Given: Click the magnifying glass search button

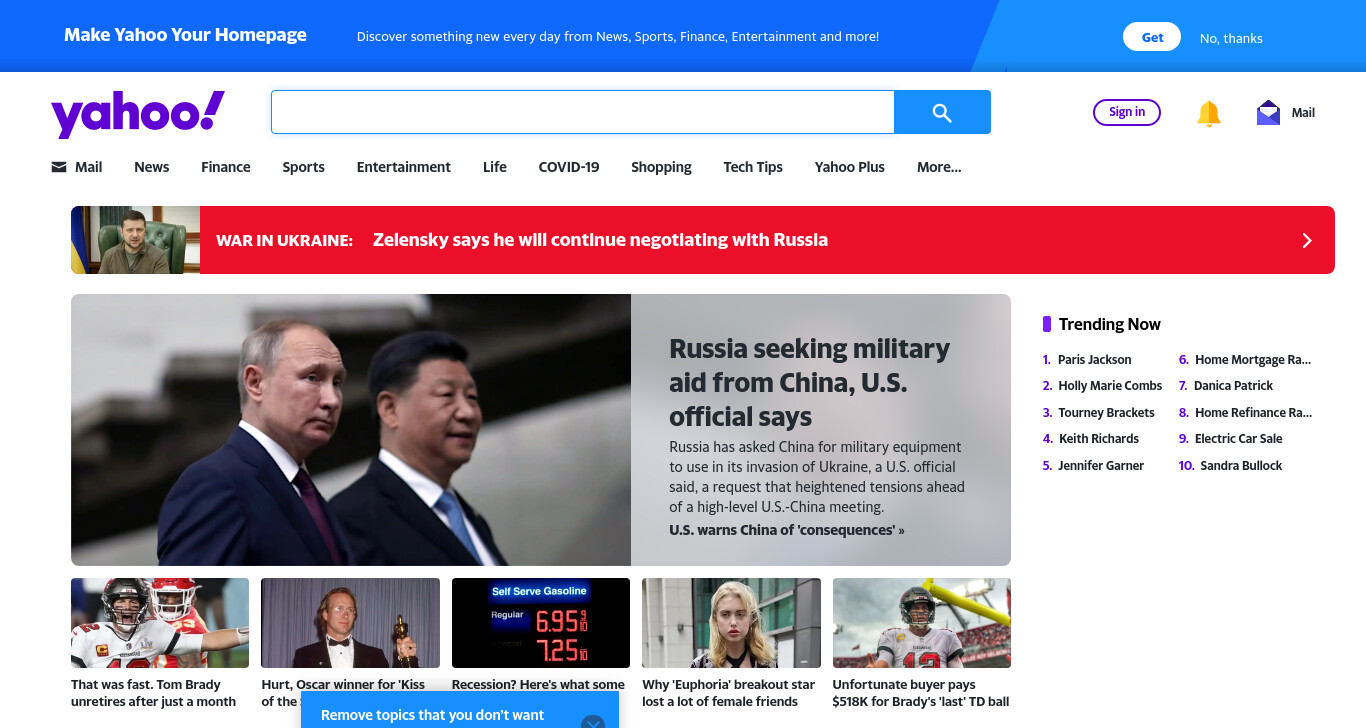Looking at the screenshot, I should point(942,112).
